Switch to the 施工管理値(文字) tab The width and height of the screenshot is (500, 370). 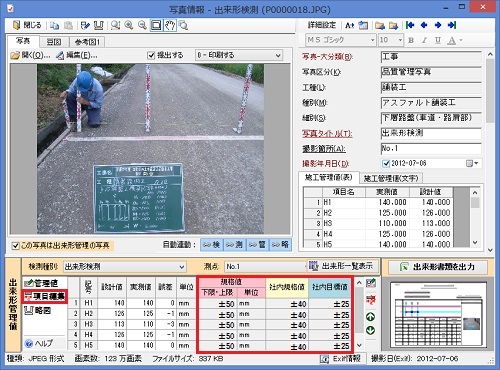pos(391,178)
